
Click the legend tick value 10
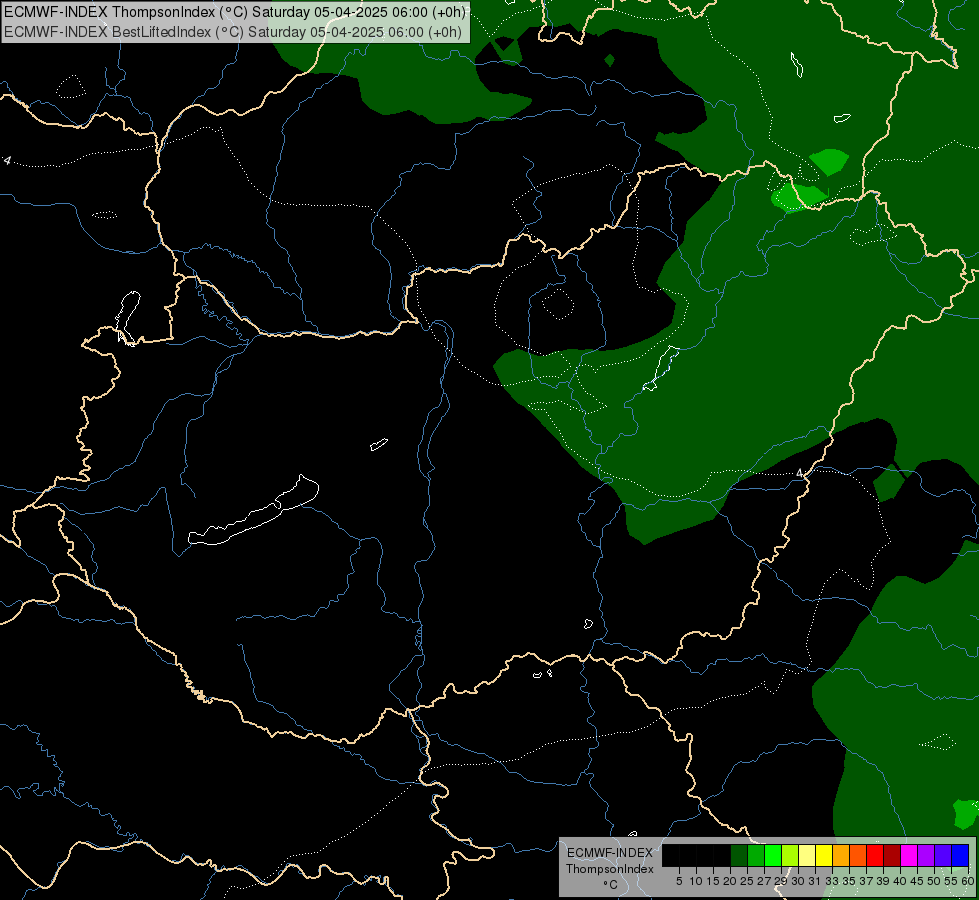click(x=696, y=881)
